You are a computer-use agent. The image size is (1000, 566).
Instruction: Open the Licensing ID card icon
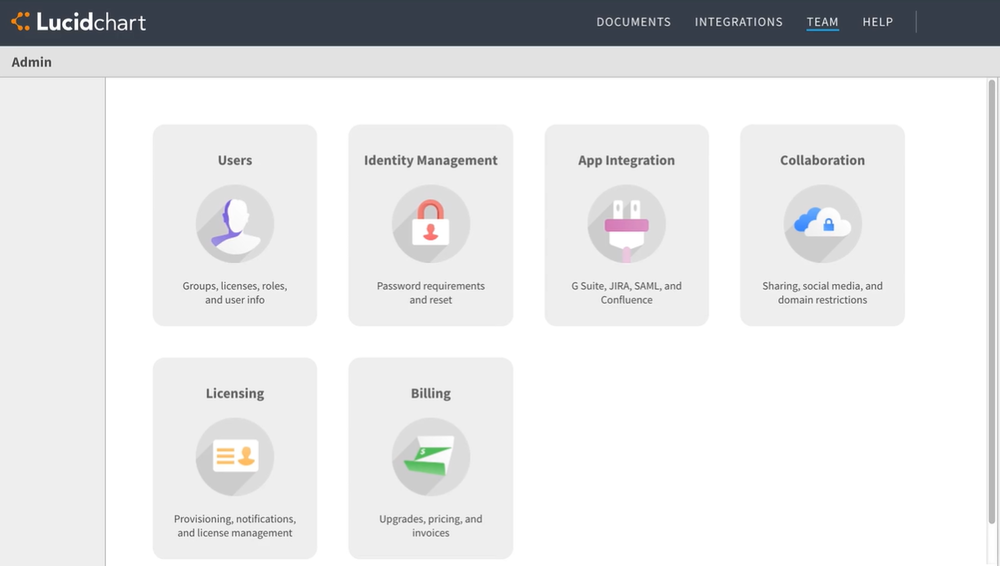tap(235, 457)
